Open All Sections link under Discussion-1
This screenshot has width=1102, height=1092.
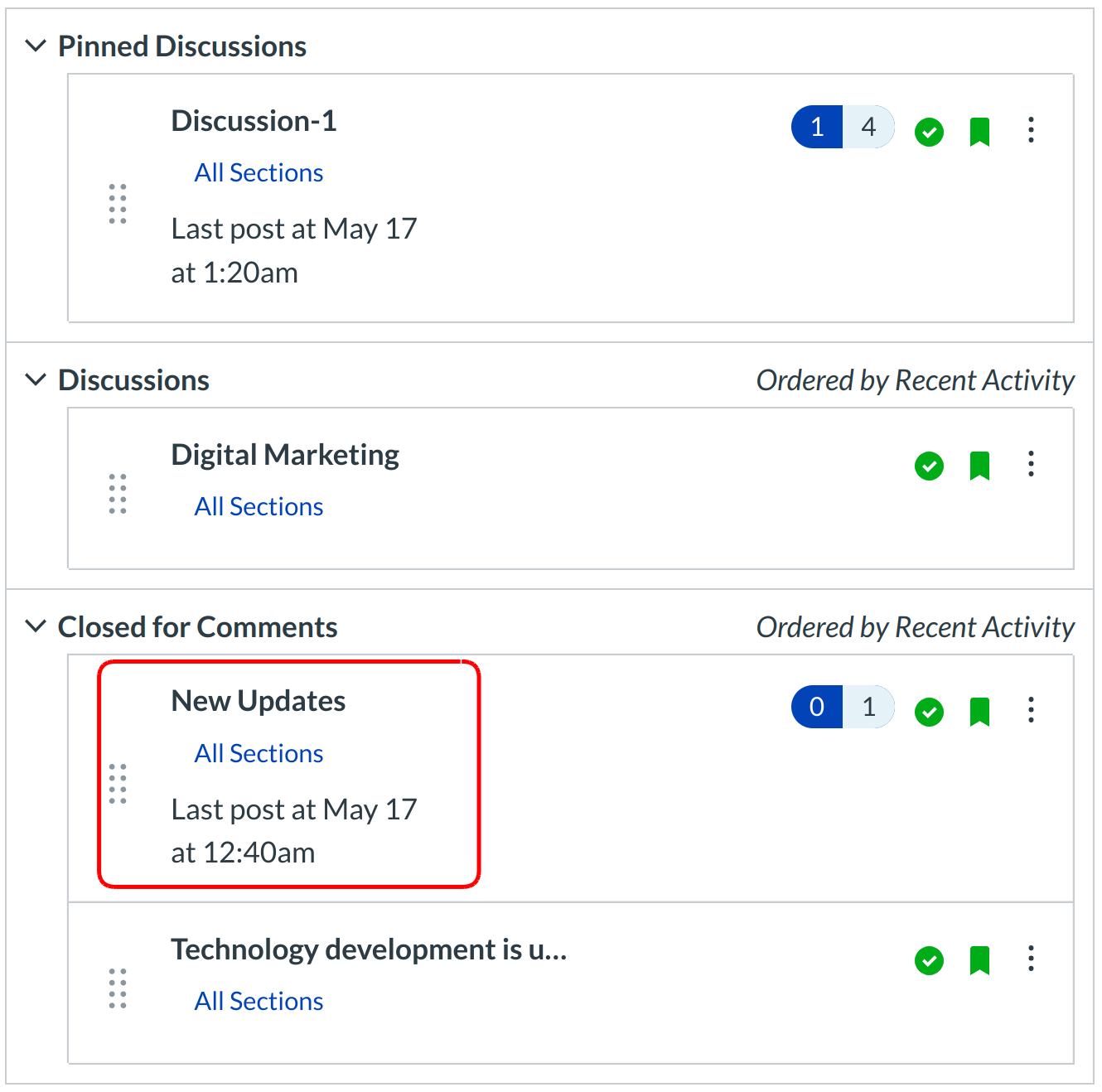[259, 172]
